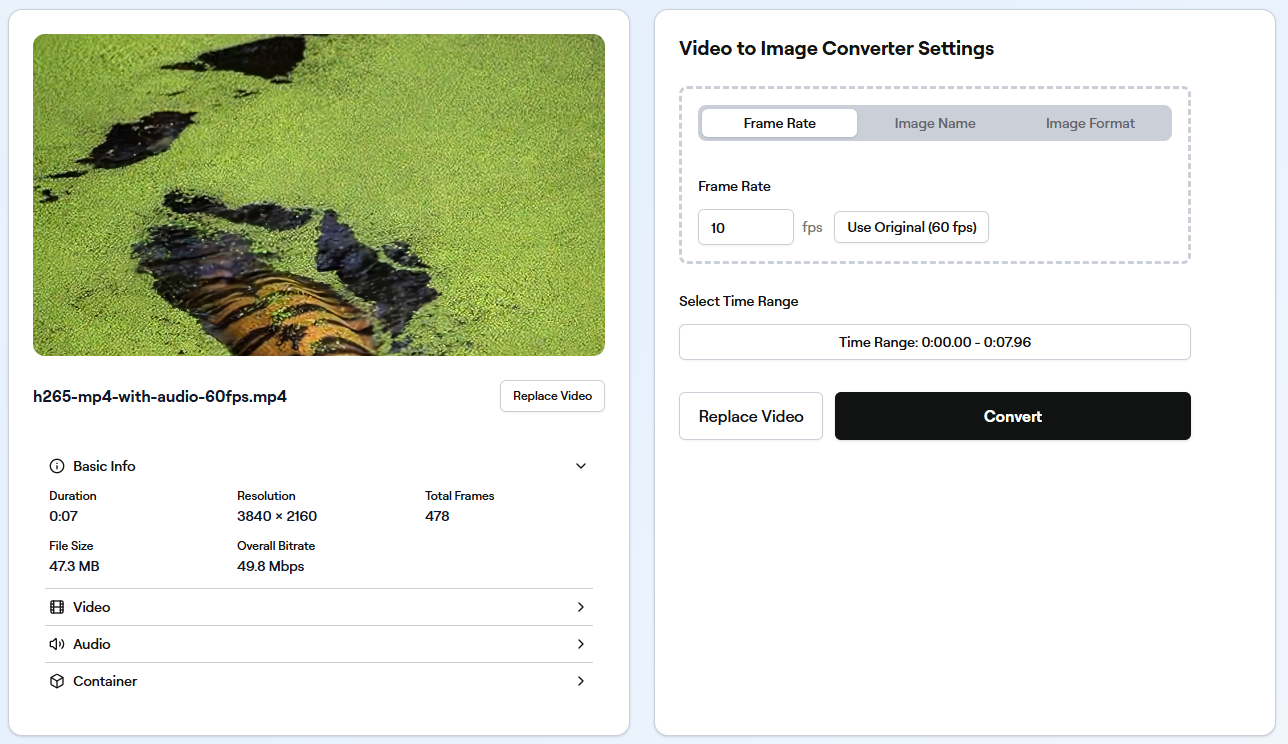Click the Audio speaker icon
Screen dimensions: 1288x744
pyautogui.click(x=57, y=644)
